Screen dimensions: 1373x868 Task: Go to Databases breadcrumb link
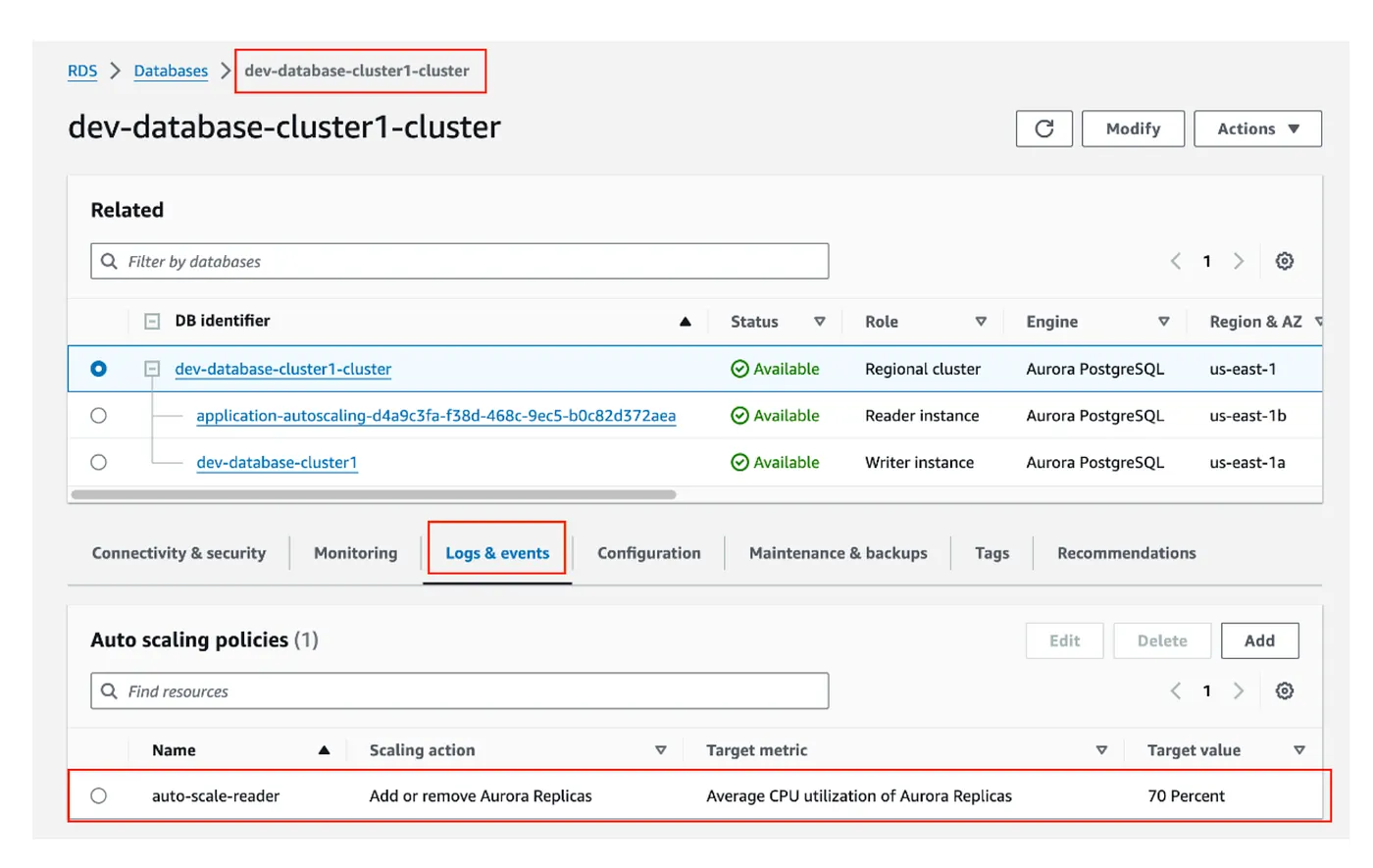pyautogui.click(x=171, y=71)
